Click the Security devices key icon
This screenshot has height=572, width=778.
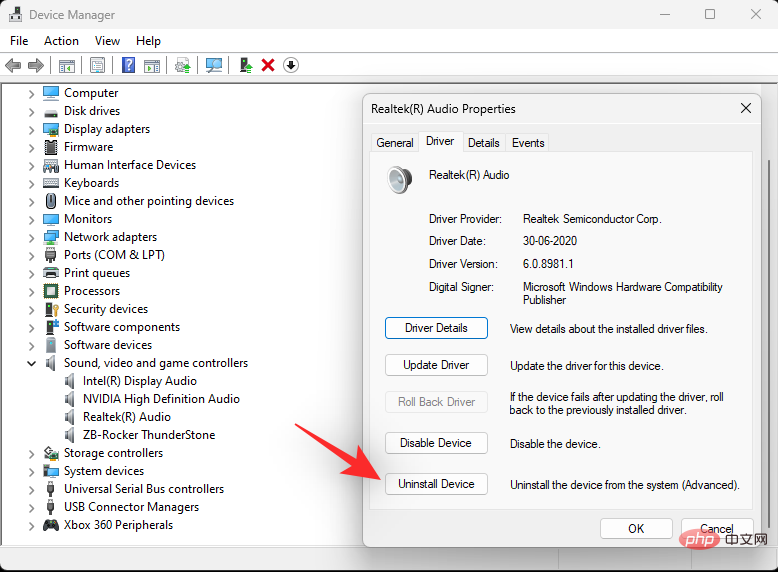(x=52, y=309)
